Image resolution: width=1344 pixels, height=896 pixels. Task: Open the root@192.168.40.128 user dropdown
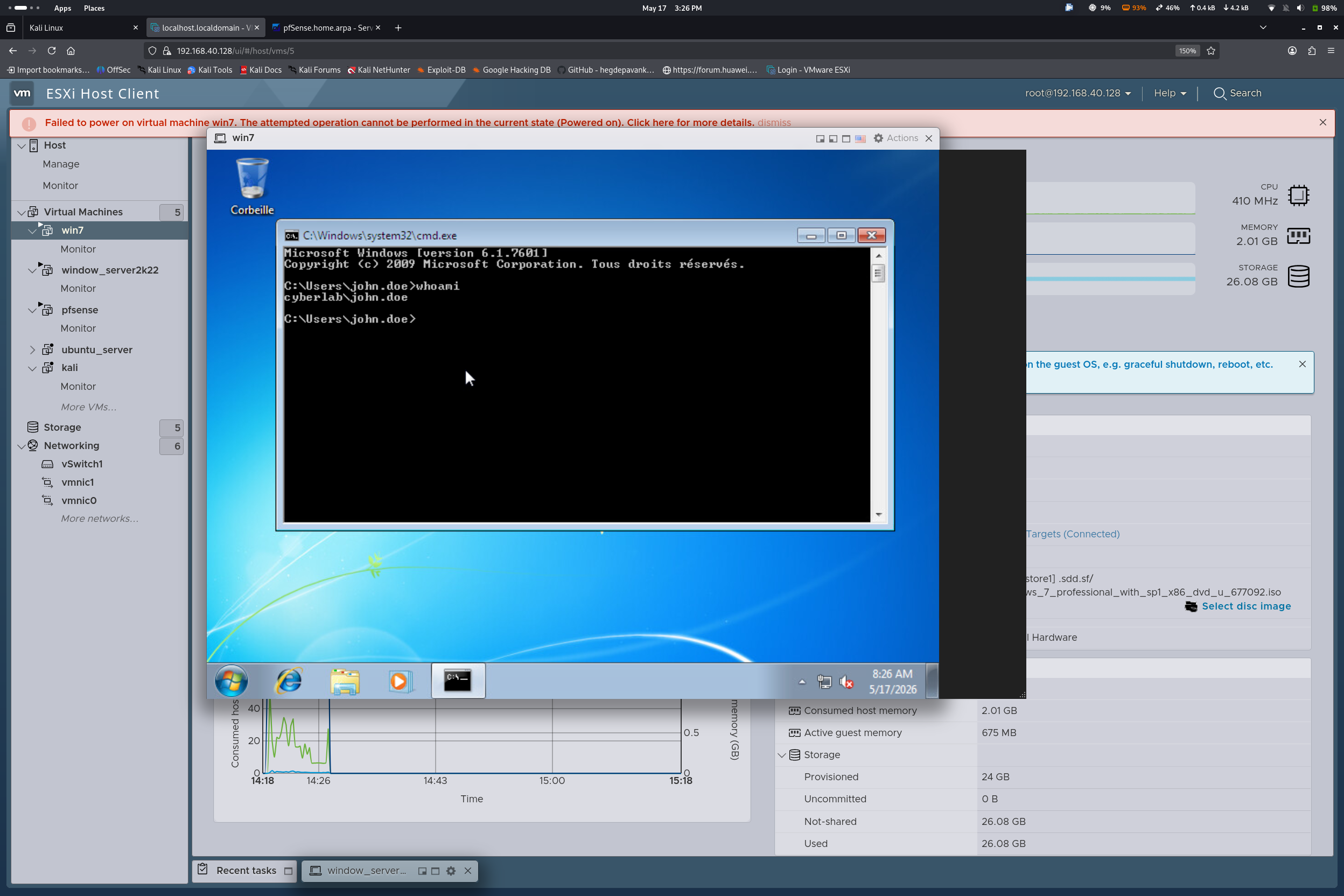(x=1077, y=93)
